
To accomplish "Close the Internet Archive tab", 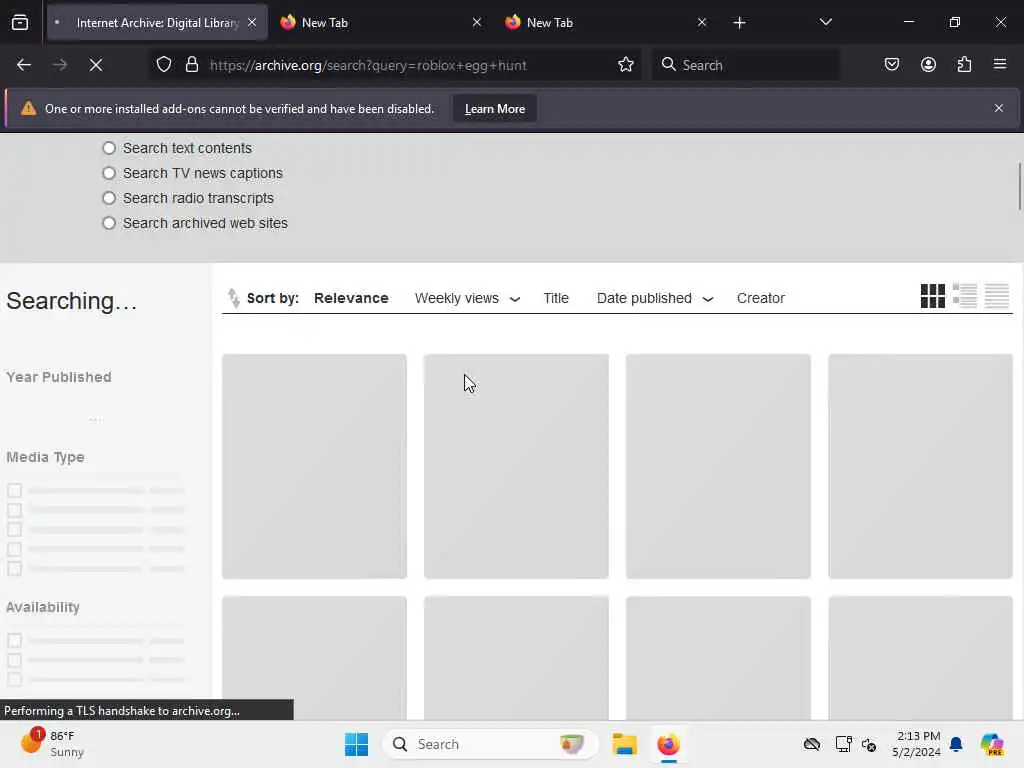I will (252, 22).
